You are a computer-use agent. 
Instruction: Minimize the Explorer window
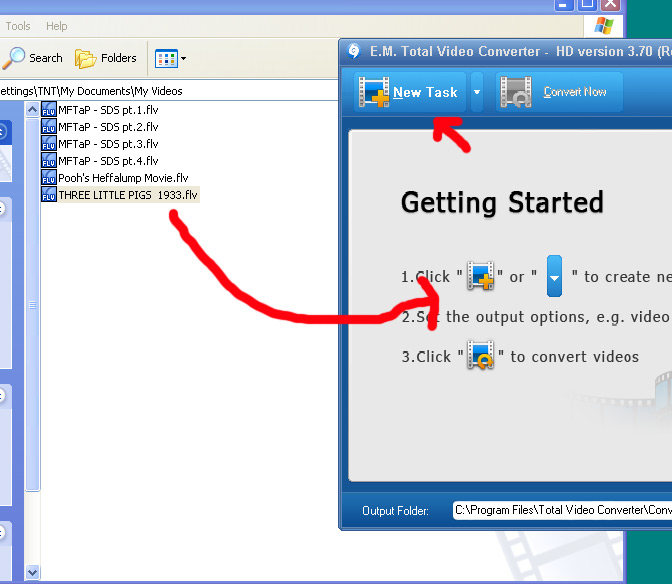coord(563,4)
